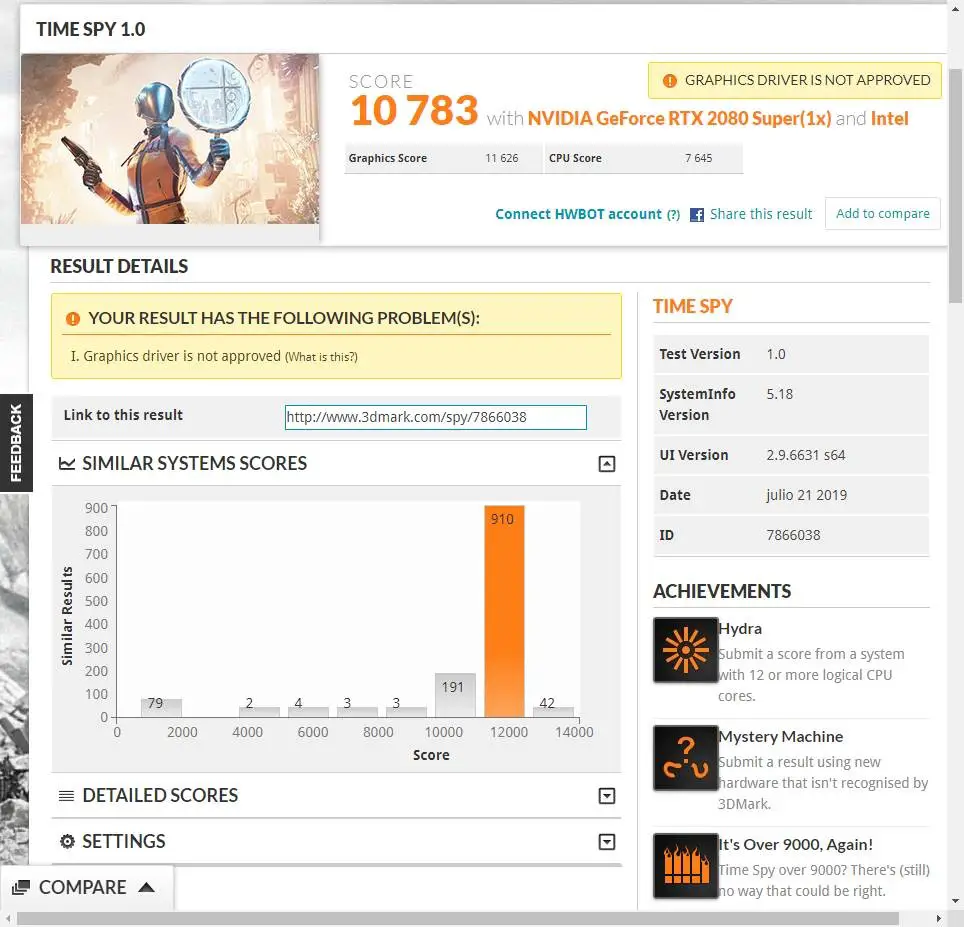The height and width of the screenshot is (927, 964).
Task: Click the ID value 7866038
Action: [x=793, y=535]
